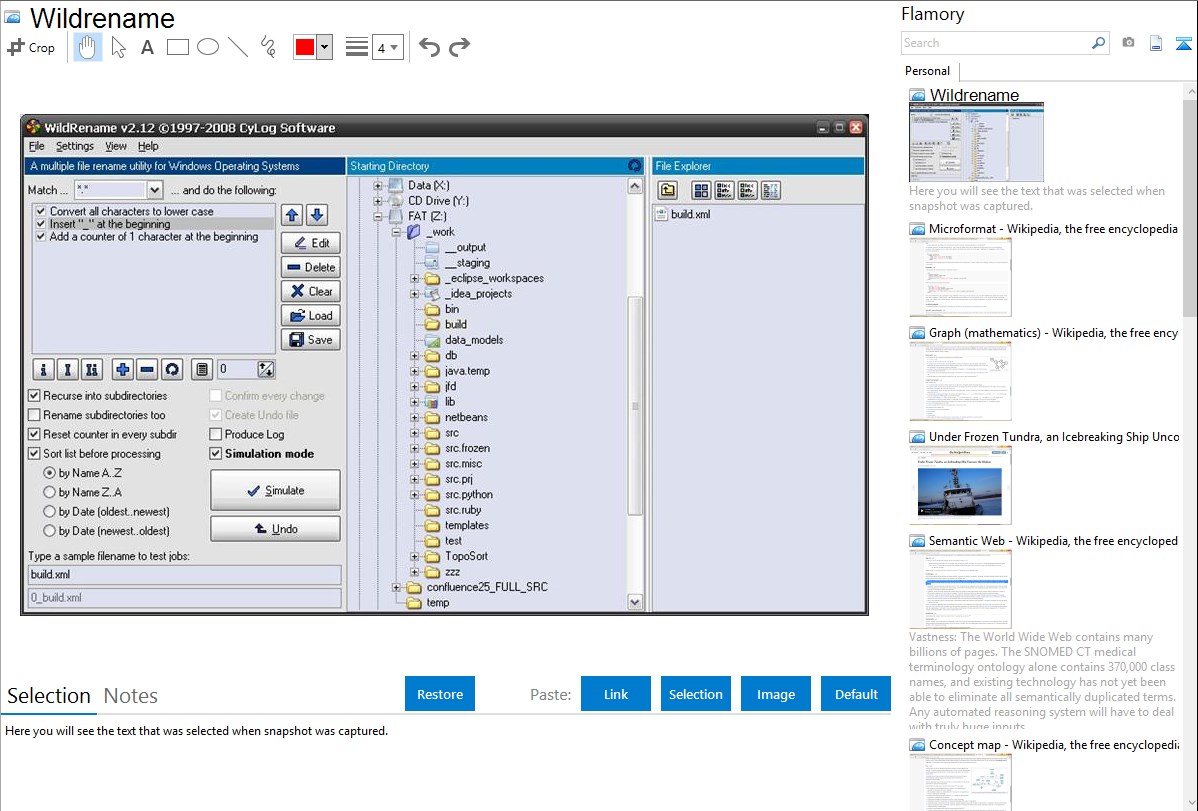Click the Default paste button
The height and width of the screenshot is (811, 1198).
tap(856, 694)
